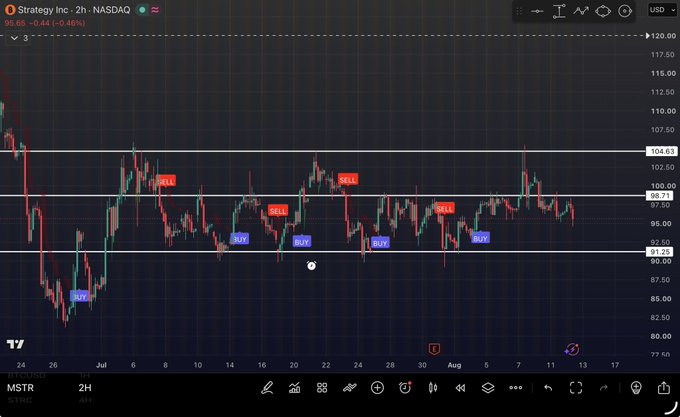Click the lightbulb publish idea icon
This screenshot has height=417, width=680.
point(636,388)
